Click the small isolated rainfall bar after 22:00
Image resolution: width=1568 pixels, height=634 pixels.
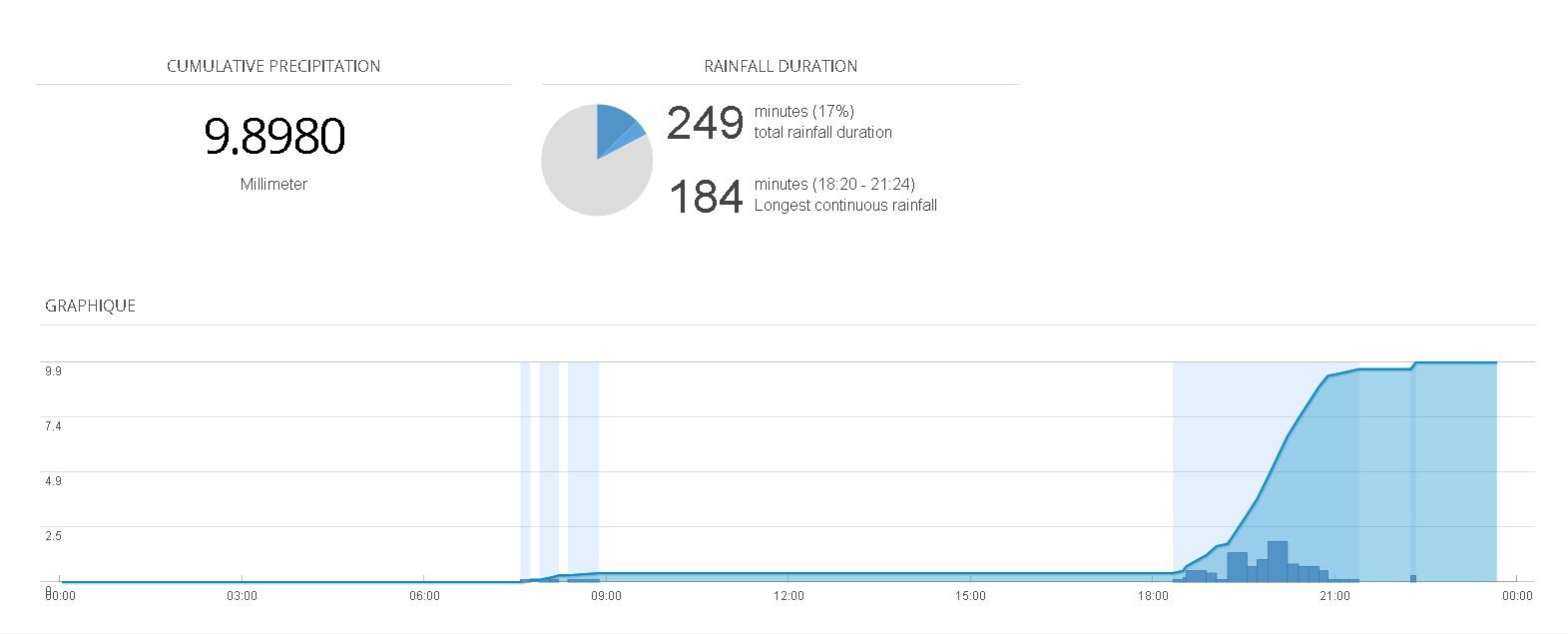(1413, 577)
